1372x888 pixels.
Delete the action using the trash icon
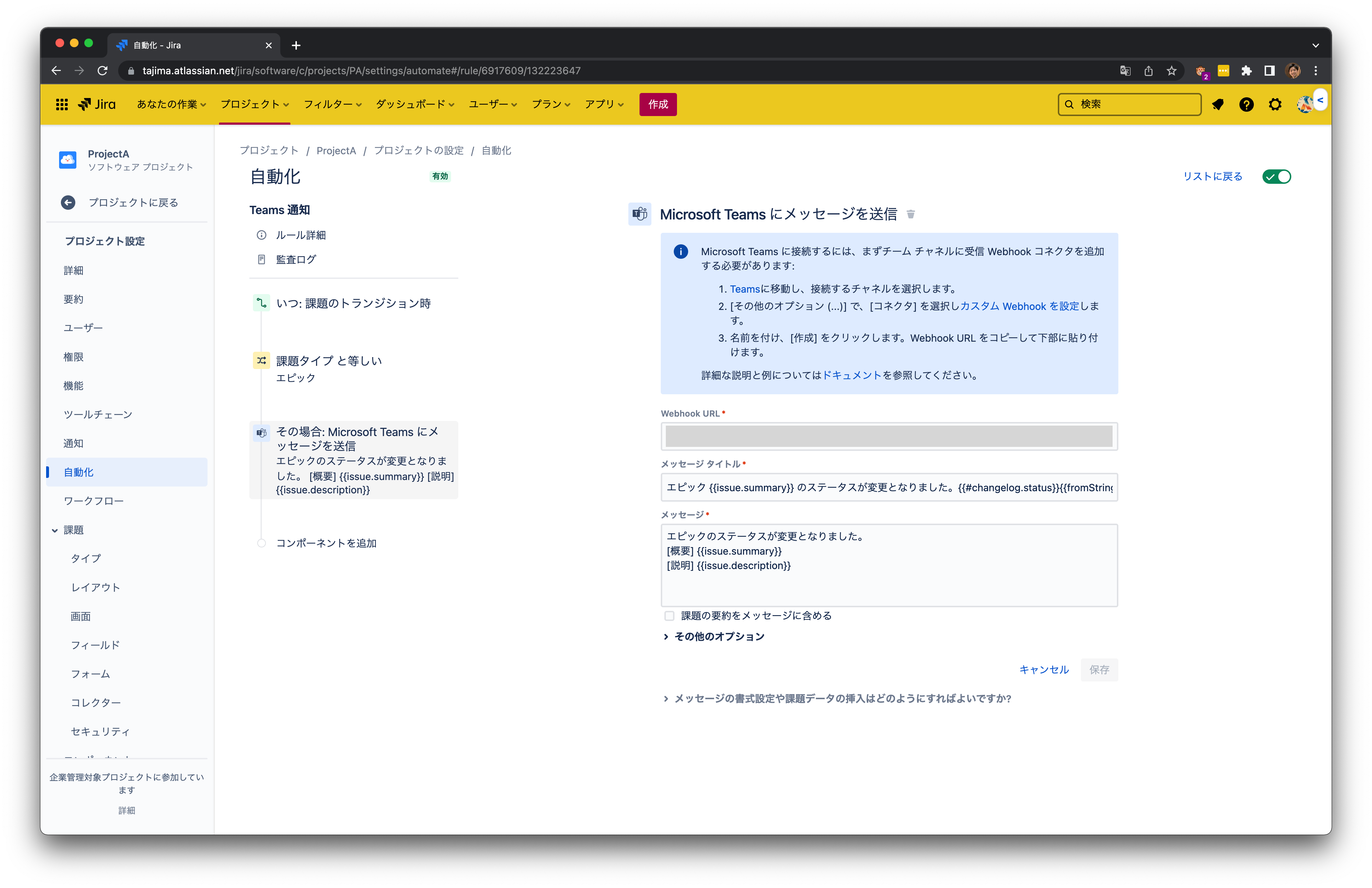tap(911, 214)
